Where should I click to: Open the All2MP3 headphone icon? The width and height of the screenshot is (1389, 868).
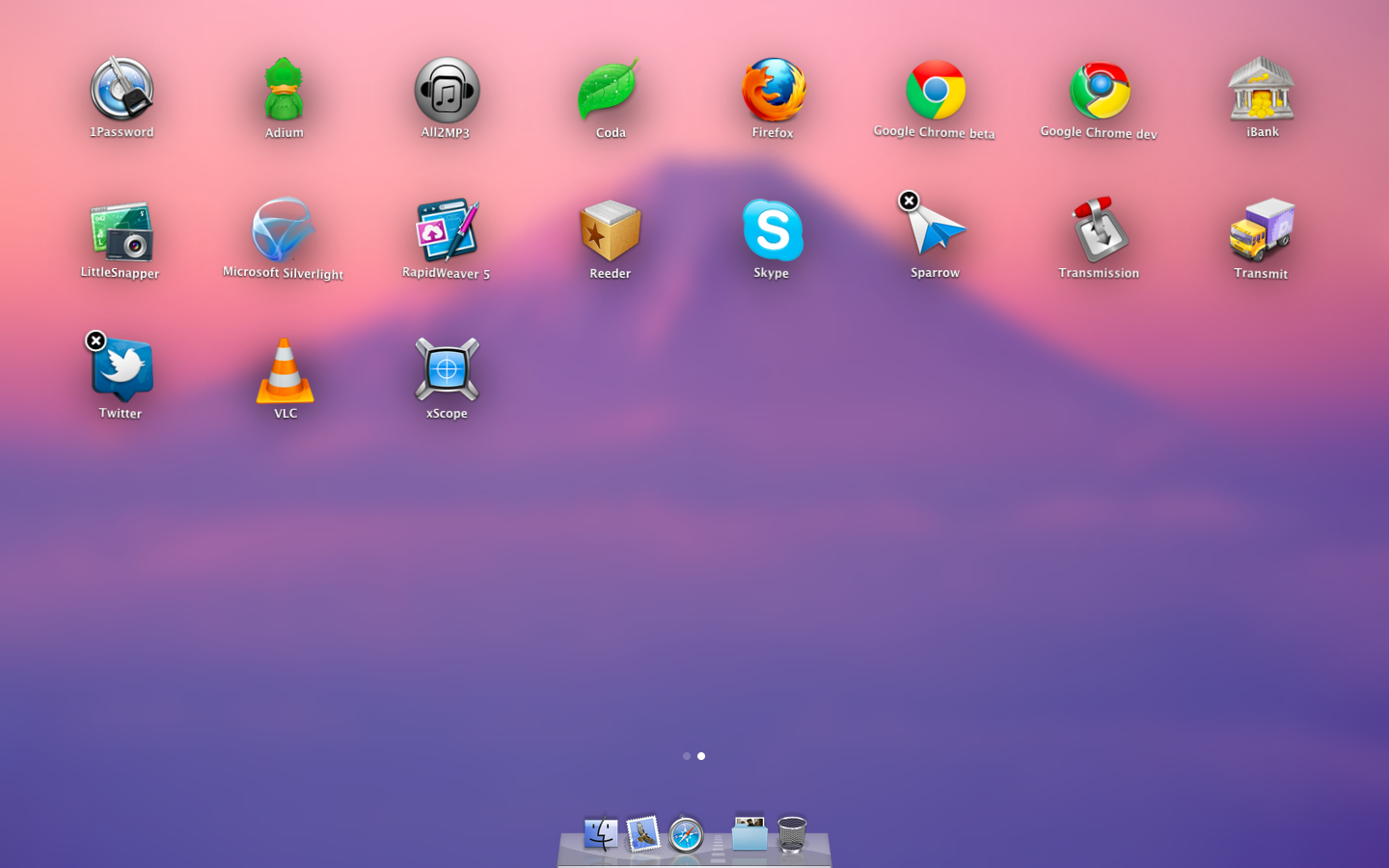pos(447,90)
